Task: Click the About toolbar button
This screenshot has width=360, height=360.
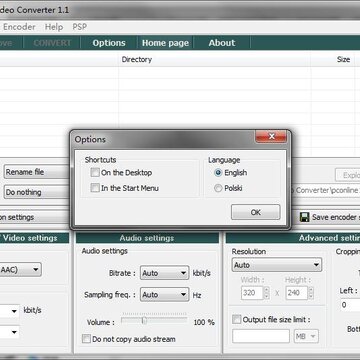Action: [x=222, y=43]
